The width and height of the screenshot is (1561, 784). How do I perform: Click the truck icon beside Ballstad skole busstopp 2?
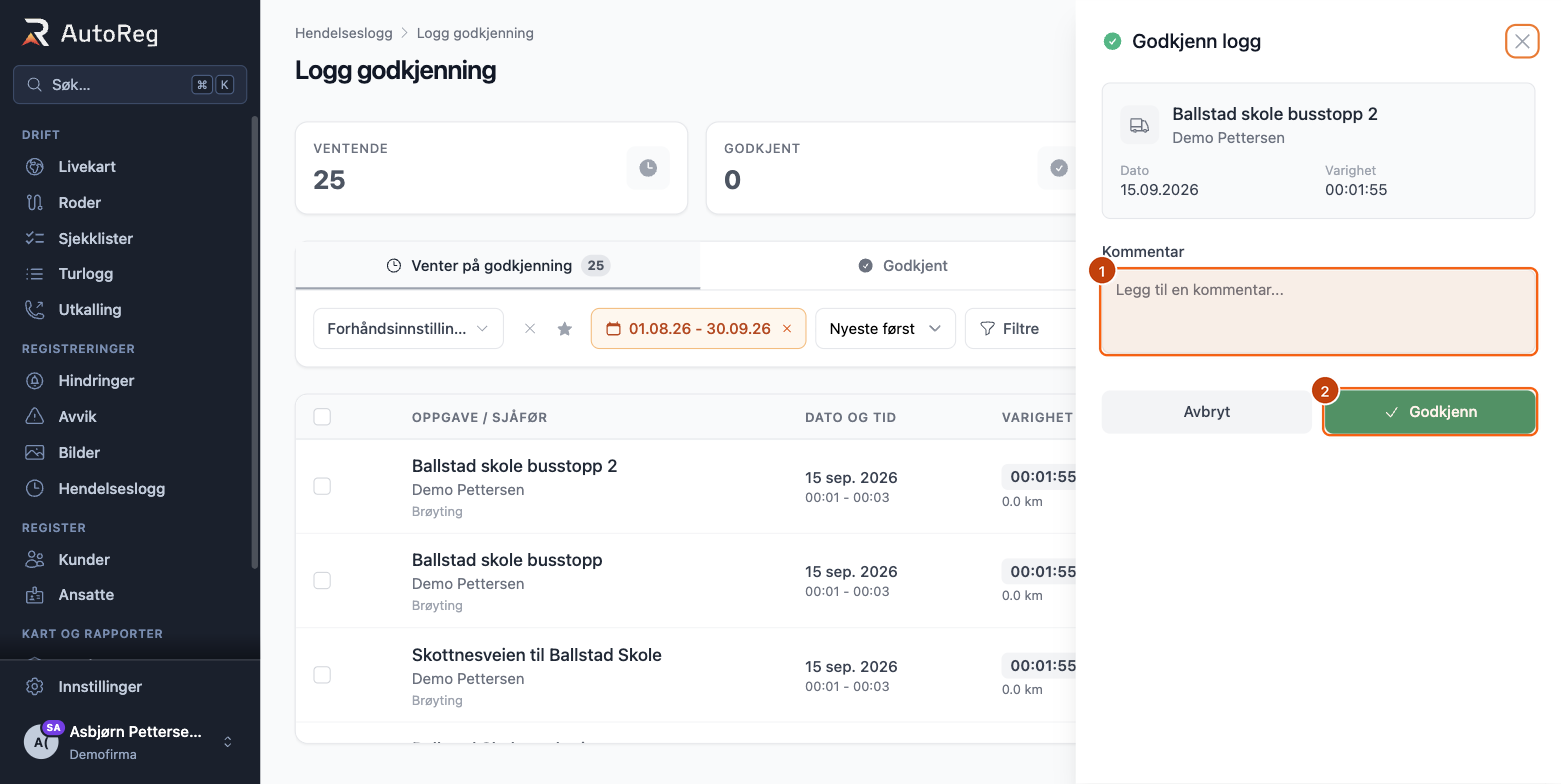(x=1139, y=125)
